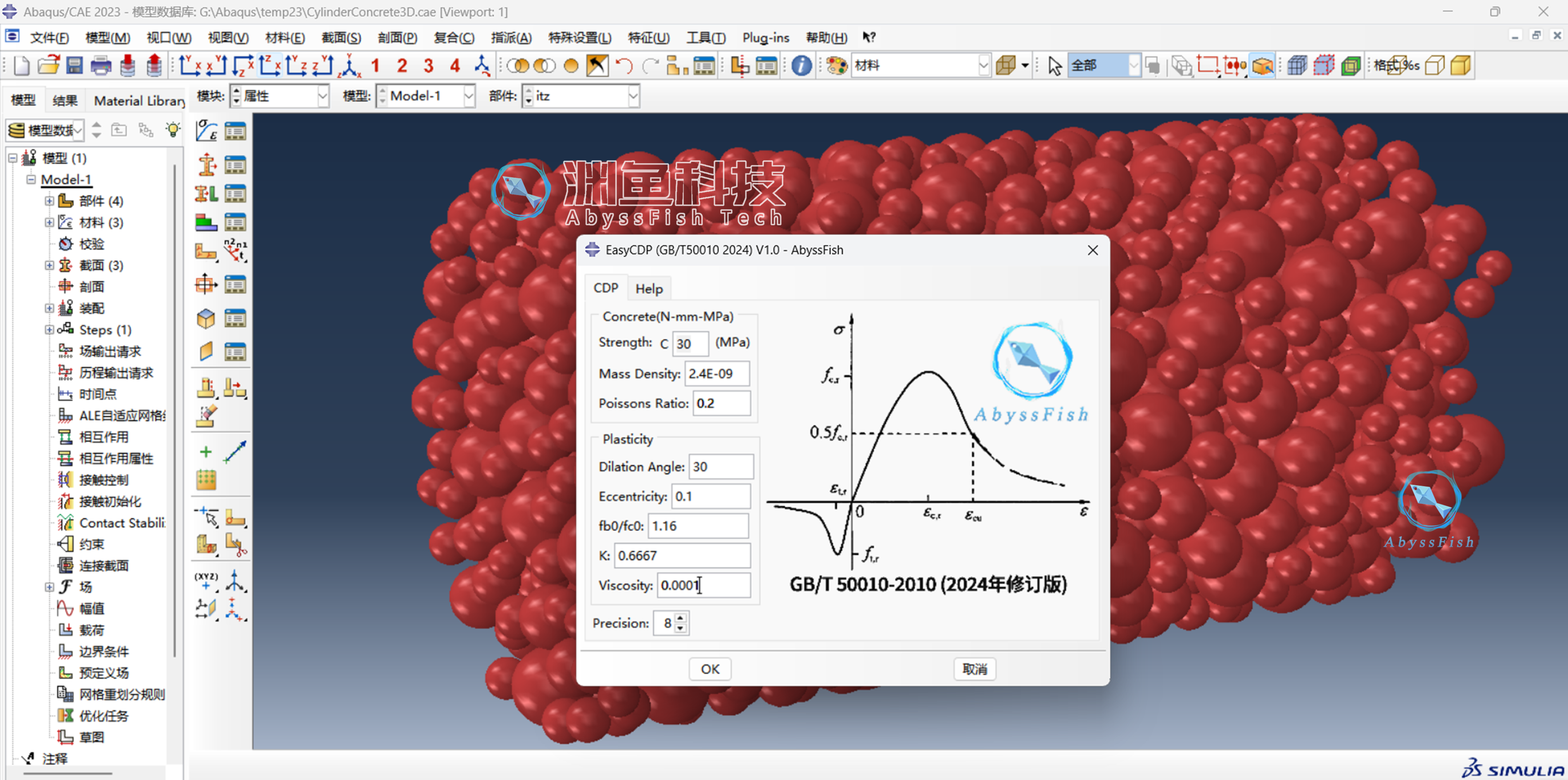Screen dimensions: 1568x780
Task: Click the Poissons Ratio input field
Action: [721, 403]
